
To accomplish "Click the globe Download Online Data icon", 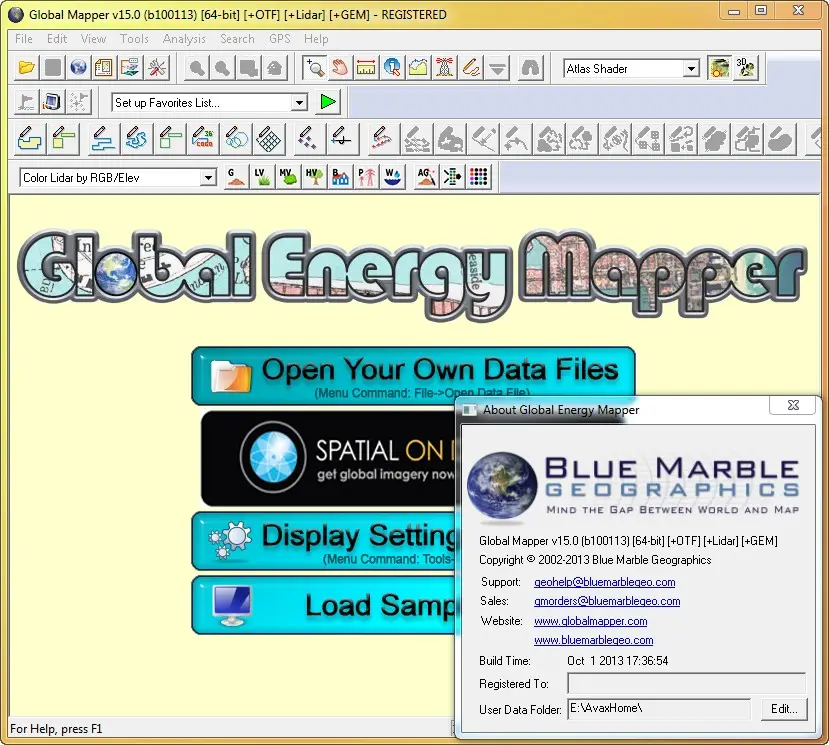I will point(78,68).
